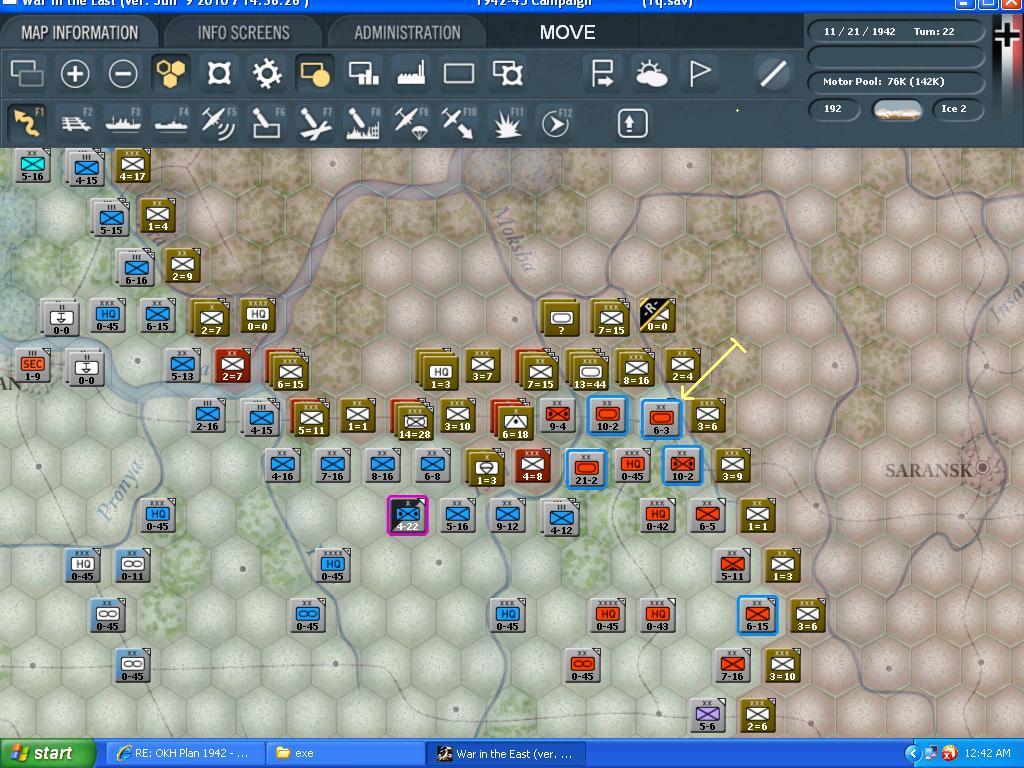Select Move mode (F1)
Image resolution: width=1024 pixels, height=768 pixels.
click(27, 123)
